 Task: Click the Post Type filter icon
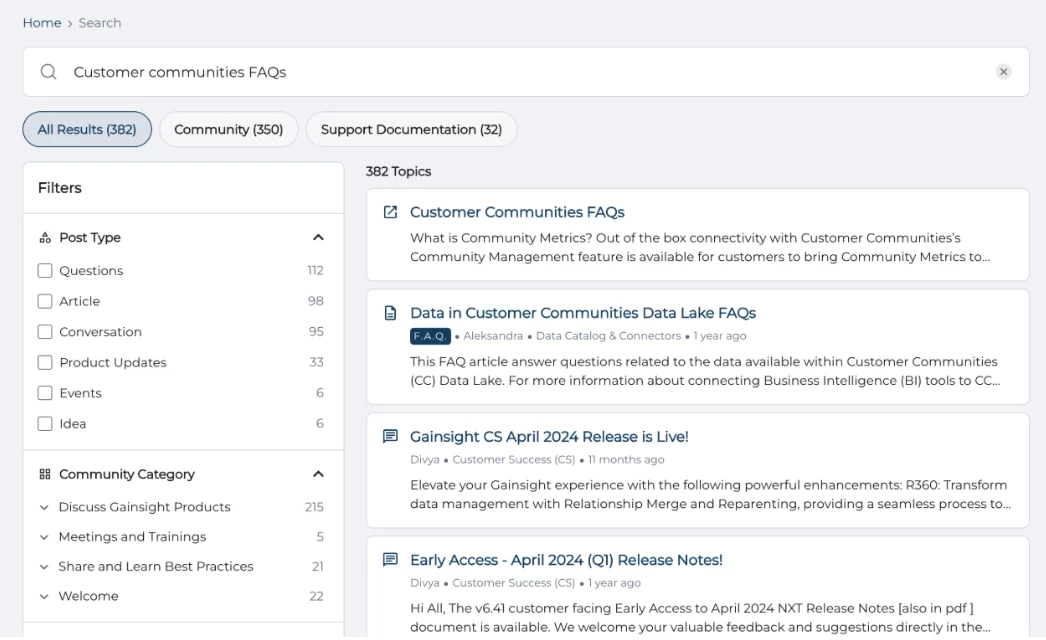click(45, 238)
